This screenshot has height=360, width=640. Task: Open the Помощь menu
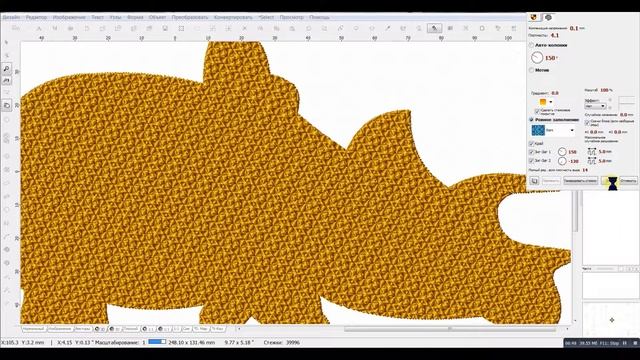[x=319, y=17]
